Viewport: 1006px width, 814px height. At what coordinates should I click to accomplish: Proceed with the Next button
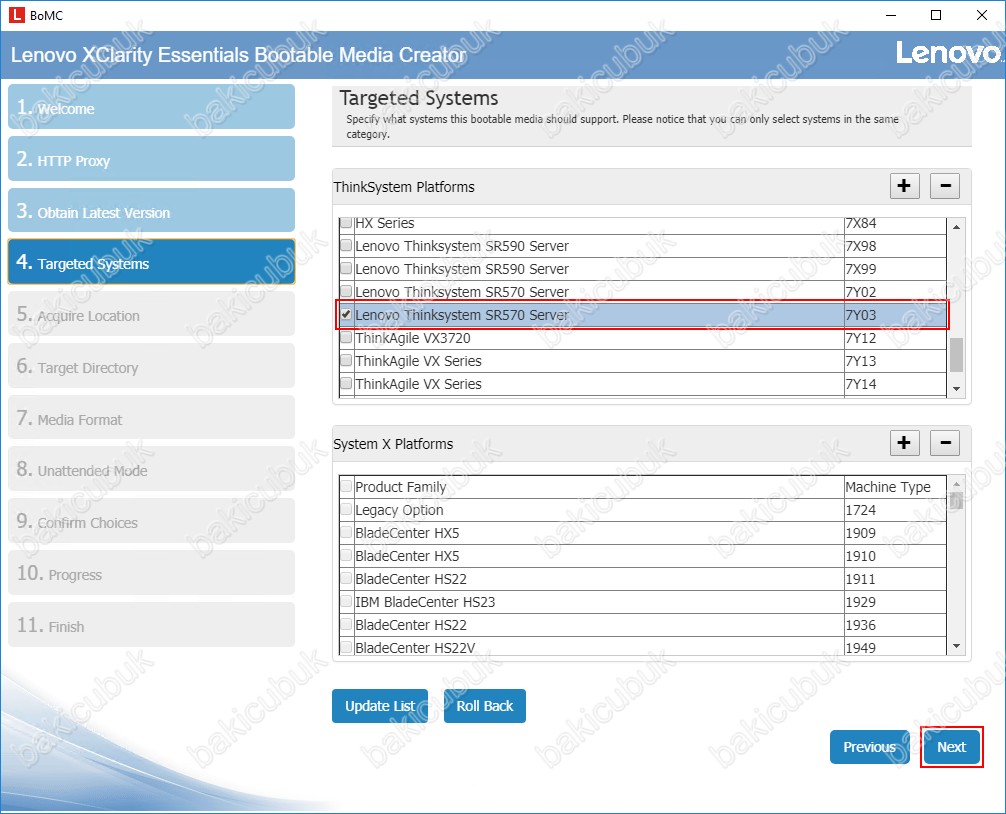tap(951, 747)
